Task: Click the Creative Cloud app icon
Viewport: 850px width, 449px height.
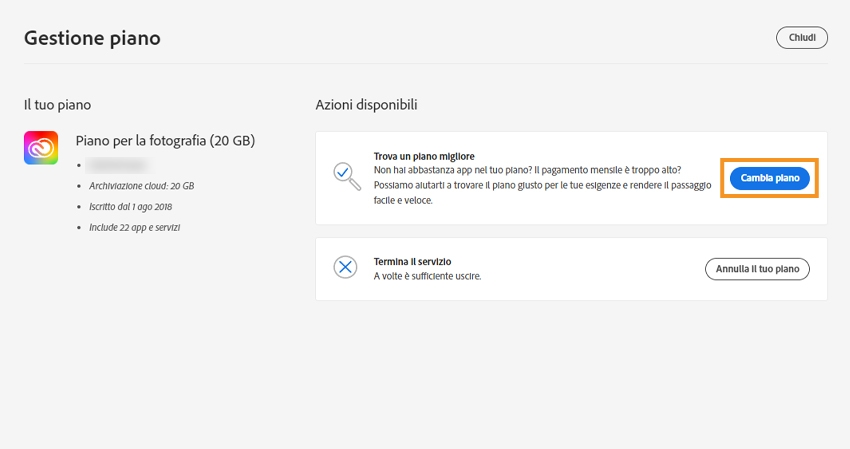Action: tap(41, 148)
